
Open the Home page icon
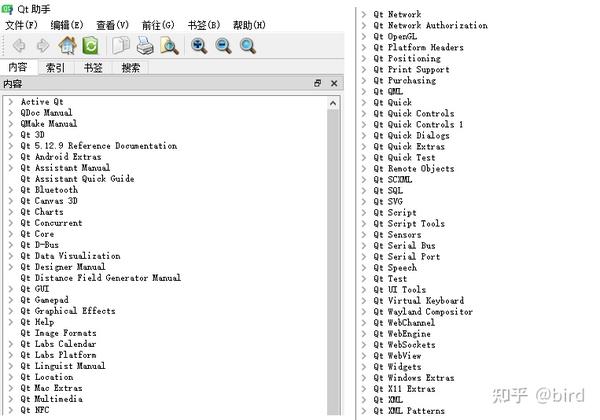(x=67, y=46)
